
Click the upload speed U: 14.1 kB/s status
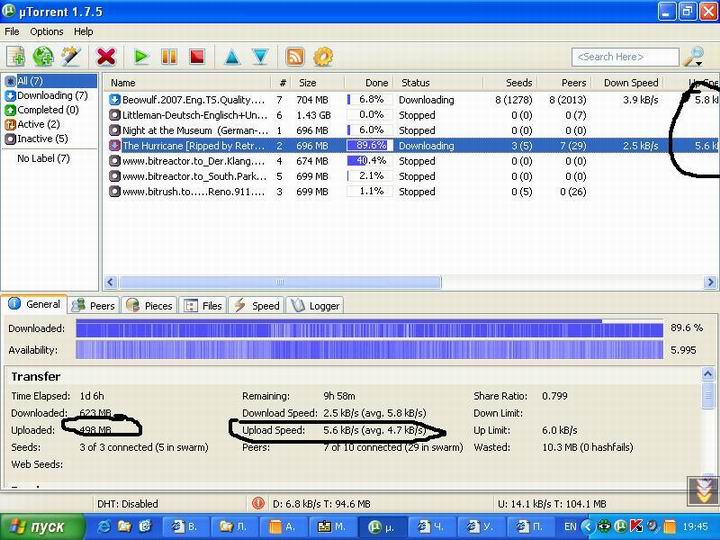point(551,504)
